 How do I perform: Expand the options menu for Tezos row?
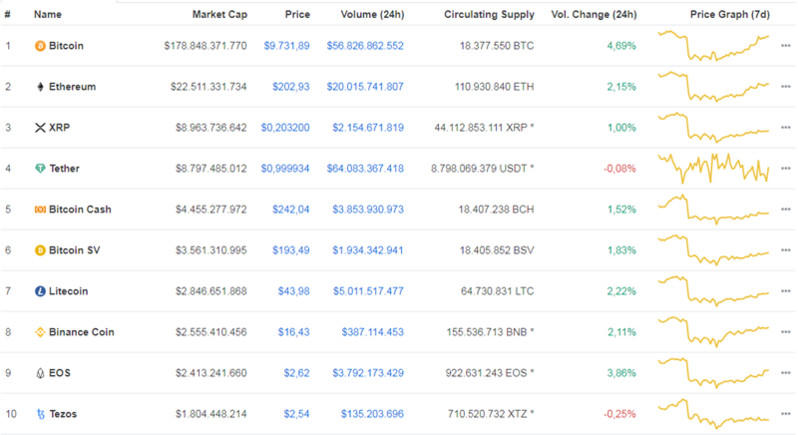[786, 414]
